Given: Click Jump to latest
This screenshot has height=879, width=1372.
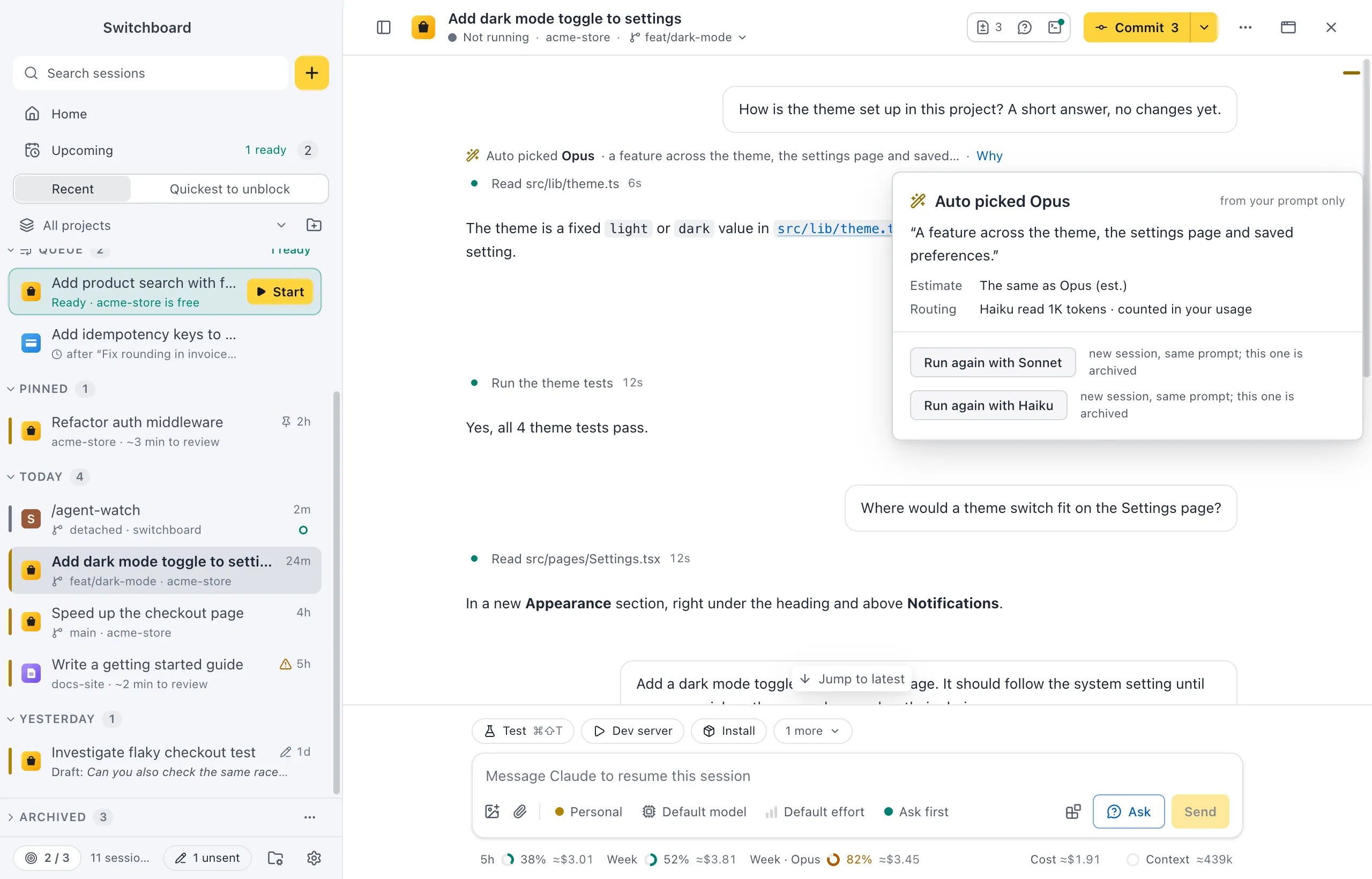Looking at the screenshot, I should [852, 679].
